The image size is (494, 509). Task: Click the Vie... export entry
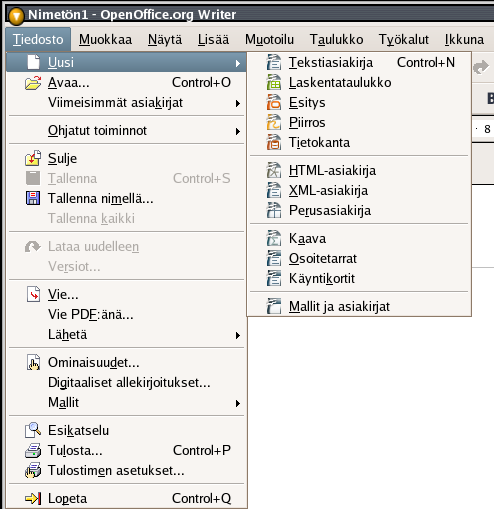pos(127,294)
